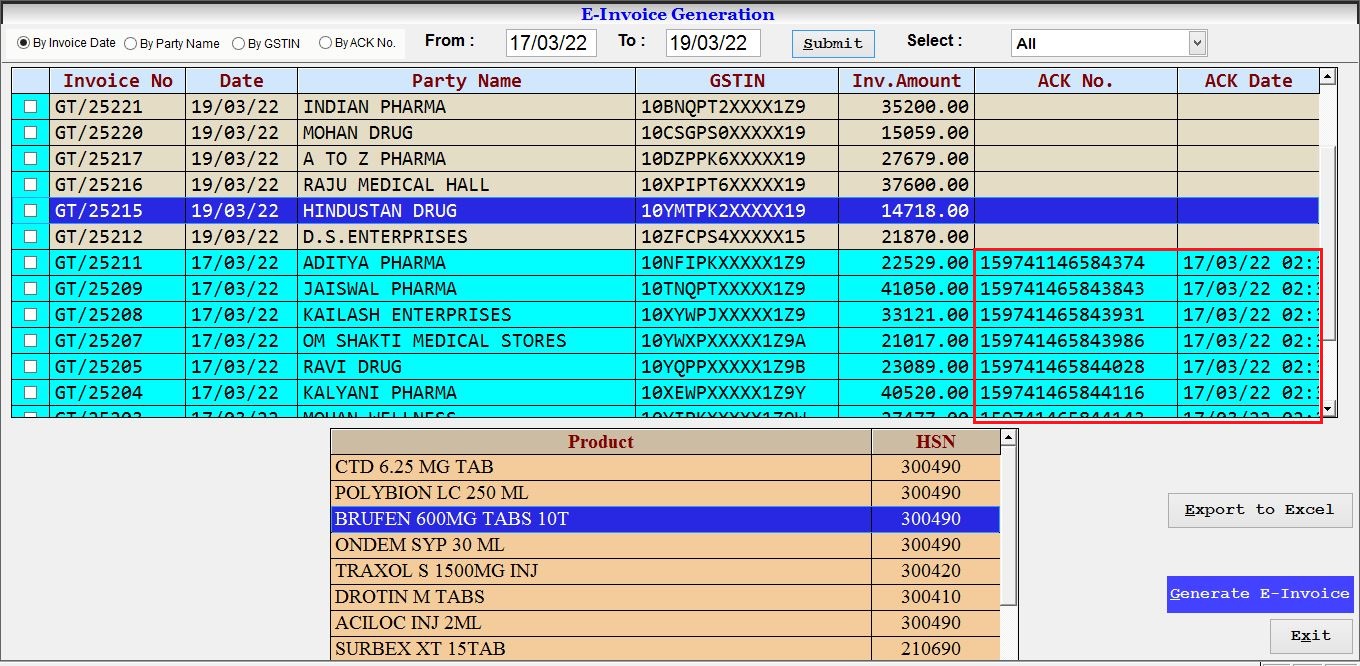This screenshot has width=1360, height=666.
Task: Click the Product column header
Action: [601, 441]
